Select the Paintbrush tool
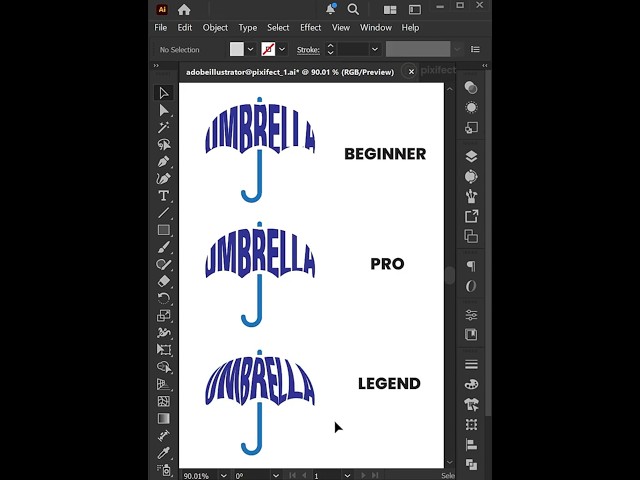 pos(164,247)
